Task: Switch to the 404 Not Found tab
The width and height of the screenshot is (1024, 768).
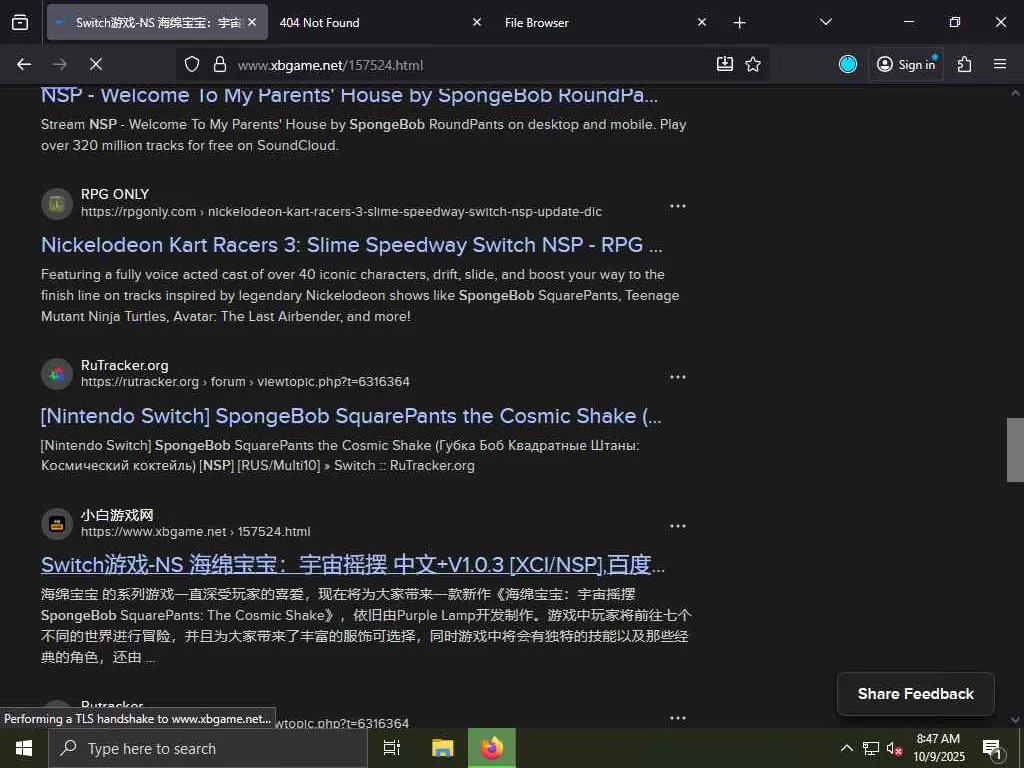Action: [319, 23]
